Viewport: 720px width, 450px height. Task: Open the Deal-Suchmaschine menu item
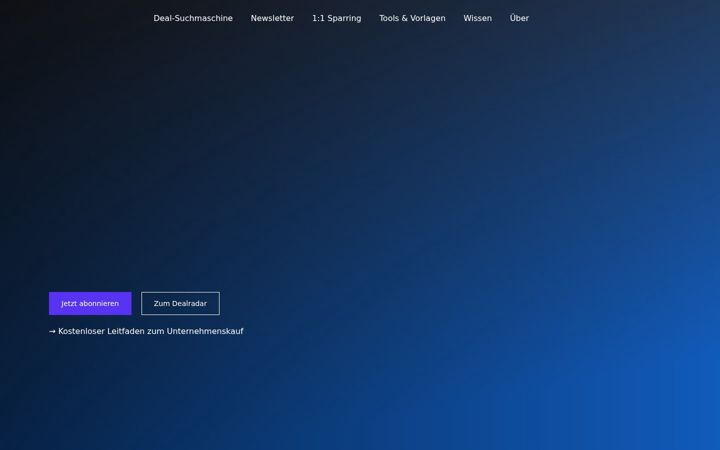(x=193, y=18)
